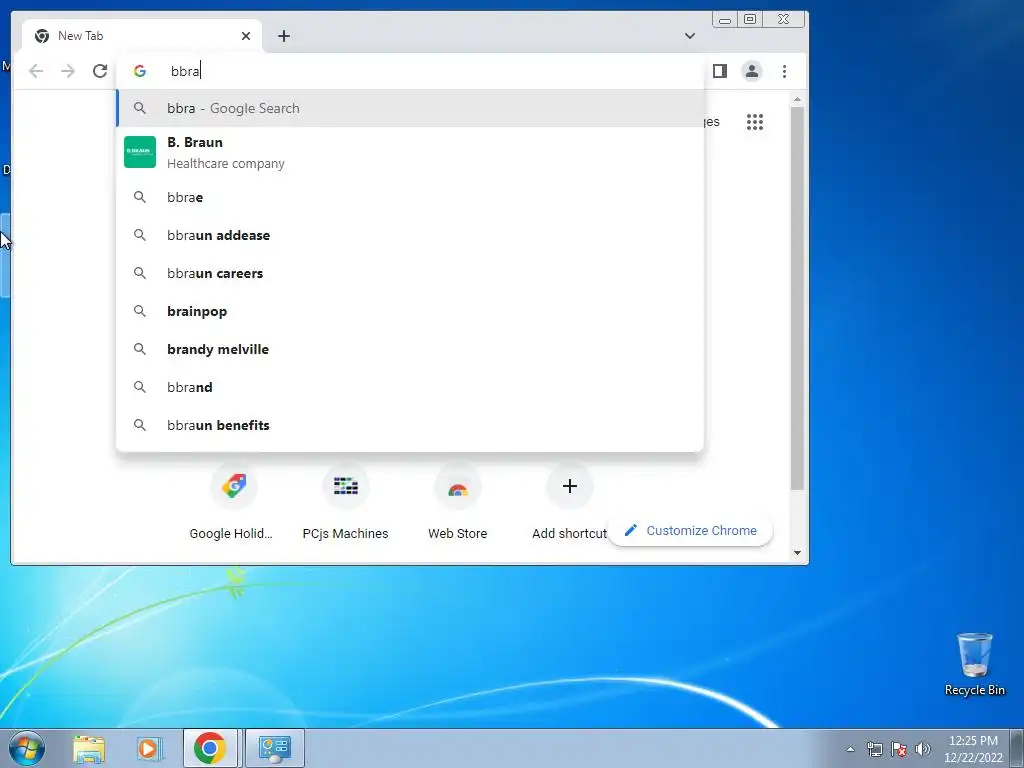
Task: Click the B. Braun green logo thumbnail
Action: click(140, 152)
